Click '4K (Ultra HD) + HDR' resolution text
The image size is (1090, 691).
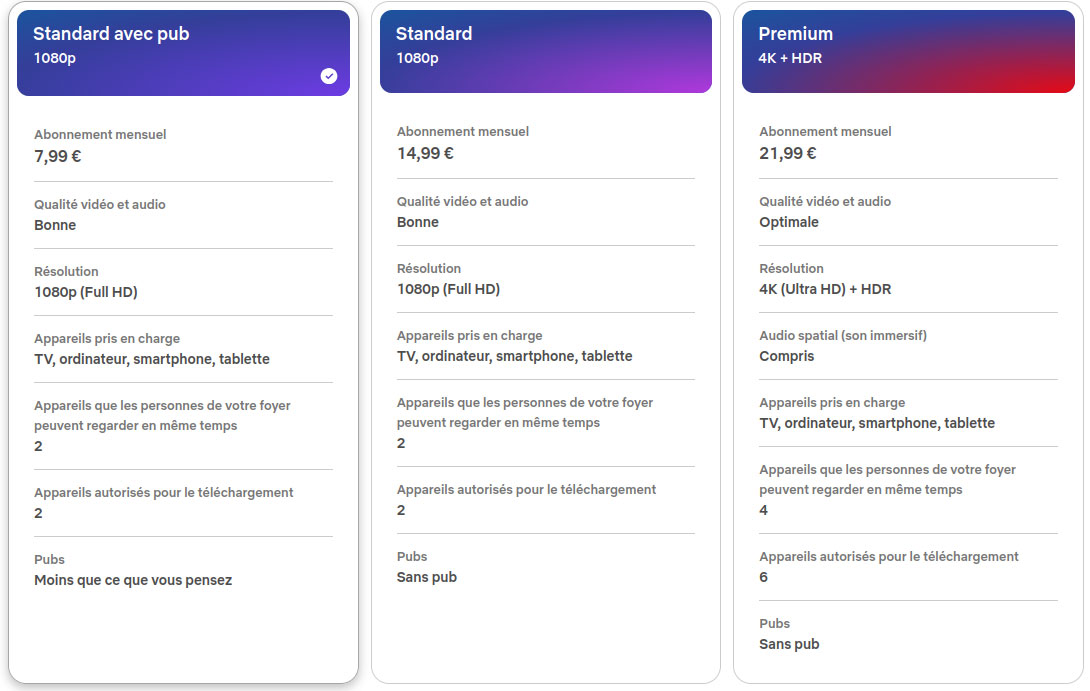point(824,289)
